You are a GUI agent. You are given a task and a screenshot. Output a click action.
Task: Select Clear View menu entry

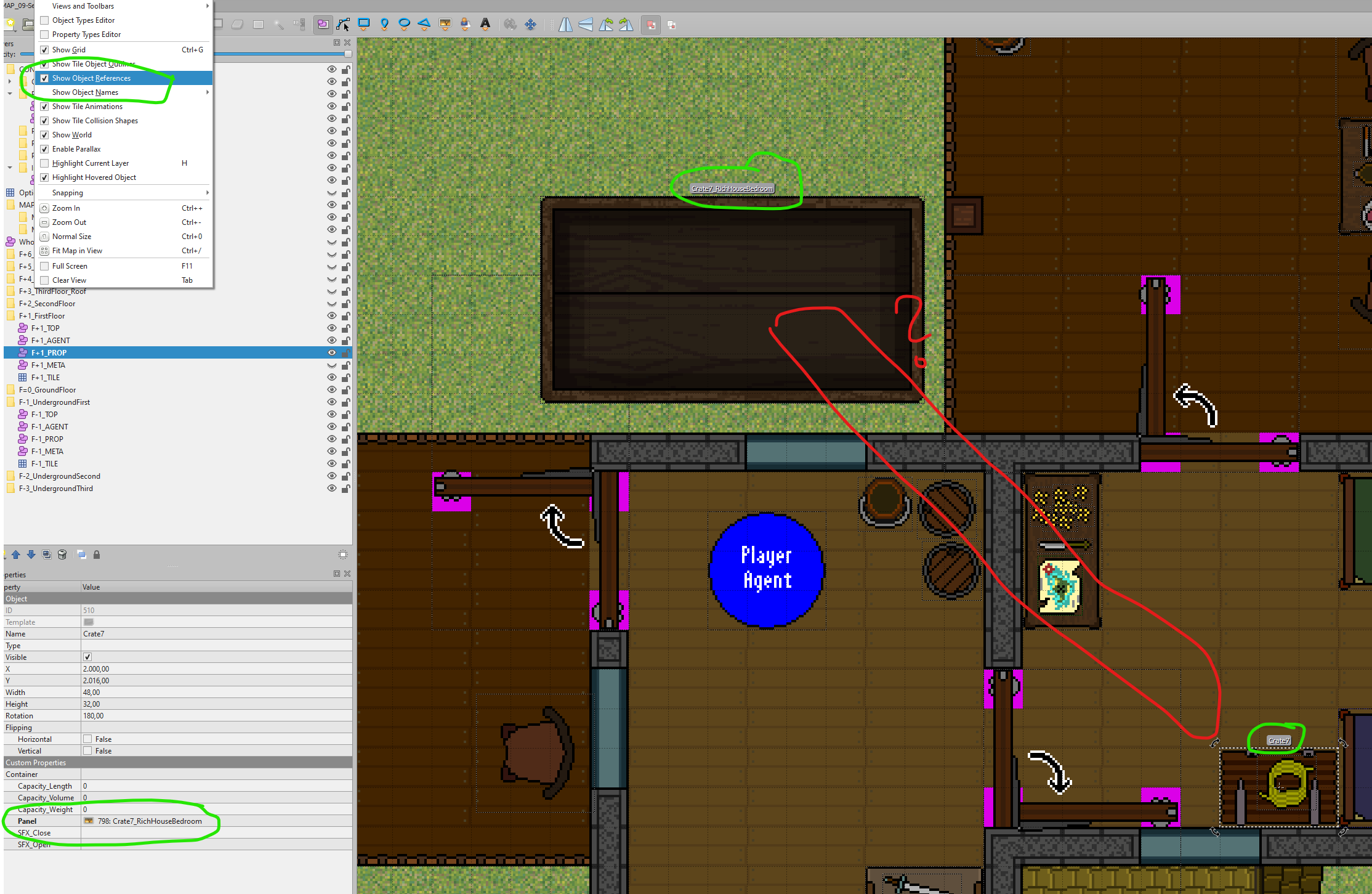pyautogui.click(x=69, y=280)
